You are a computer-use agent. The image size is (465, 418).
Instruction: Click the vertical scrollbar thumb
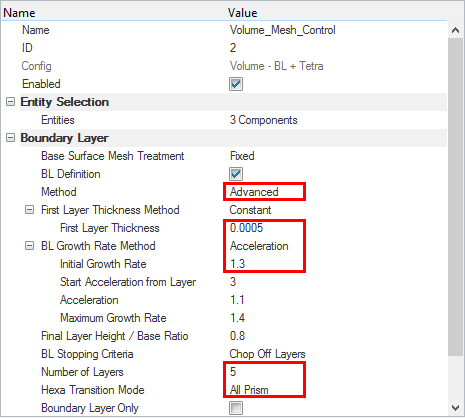click(x=455, y=197)
